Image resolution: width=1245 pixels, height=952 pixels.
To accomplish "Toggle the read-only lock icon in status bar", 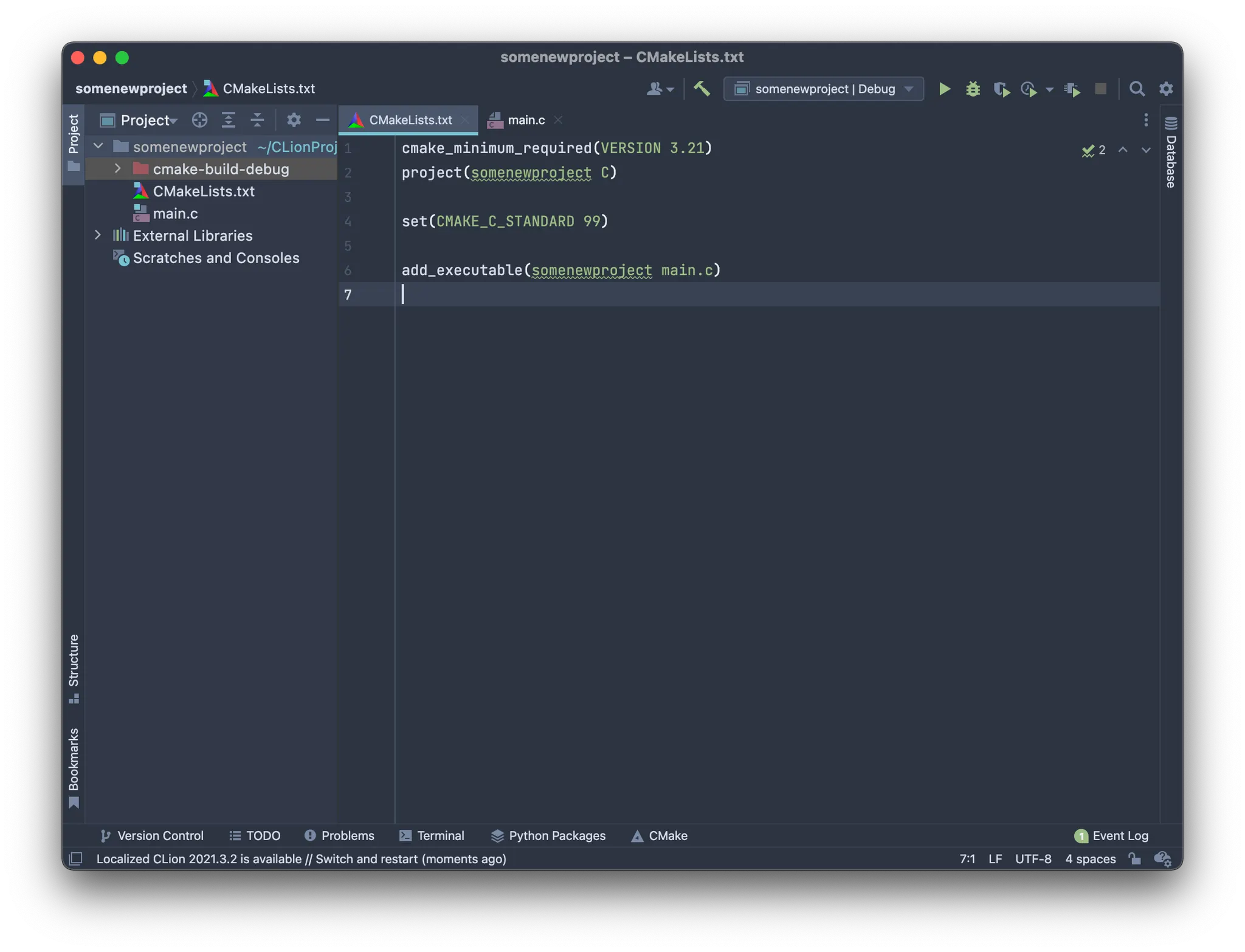I will [x=1134, y=858].
